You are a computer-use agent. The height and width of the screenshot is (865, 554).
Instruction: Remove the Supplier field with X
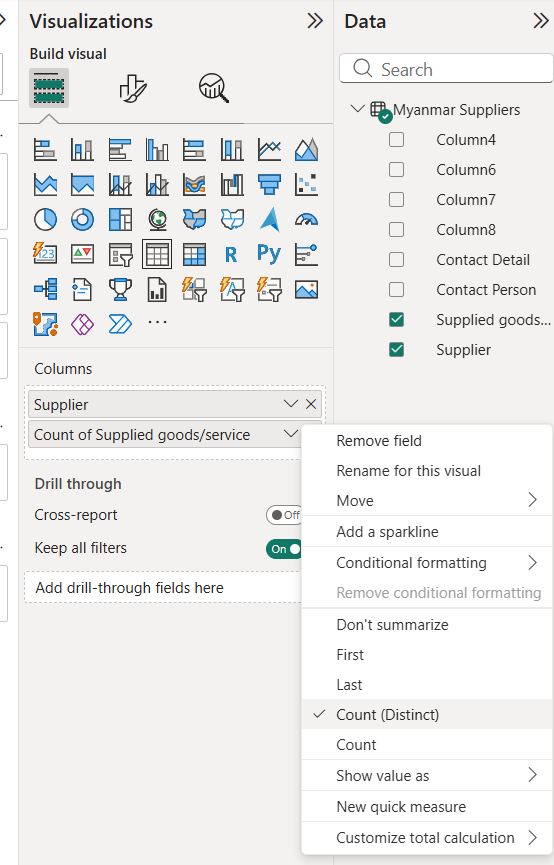point(311,404)
